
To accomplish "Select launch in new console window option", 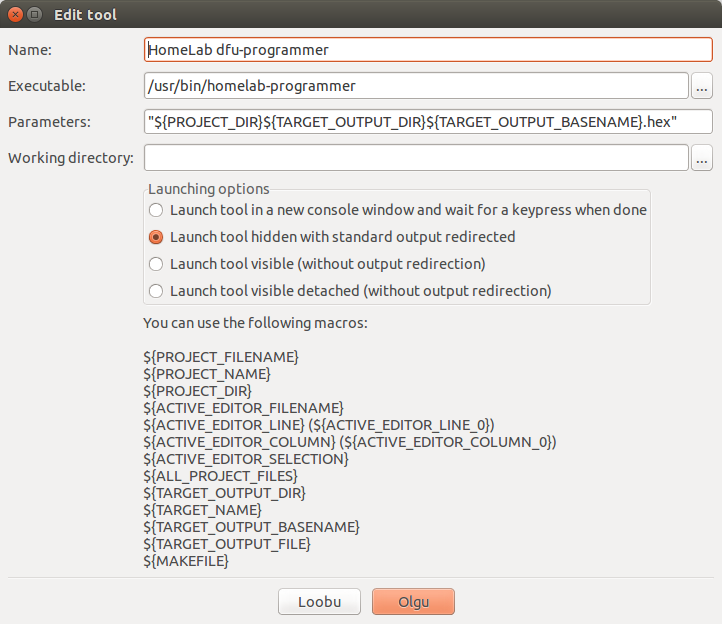I will pos(156,210).
